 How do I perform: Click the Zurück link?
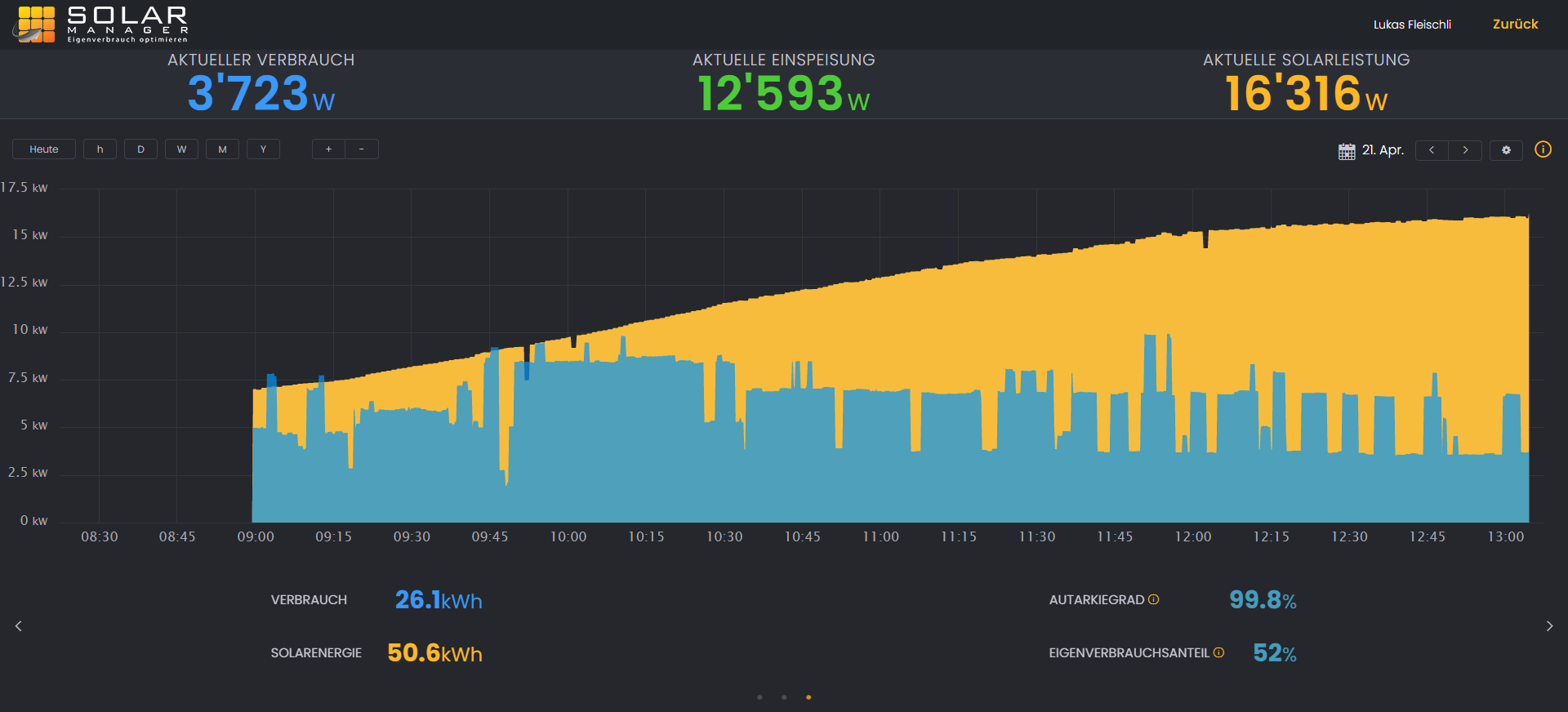pos(1515,24)
